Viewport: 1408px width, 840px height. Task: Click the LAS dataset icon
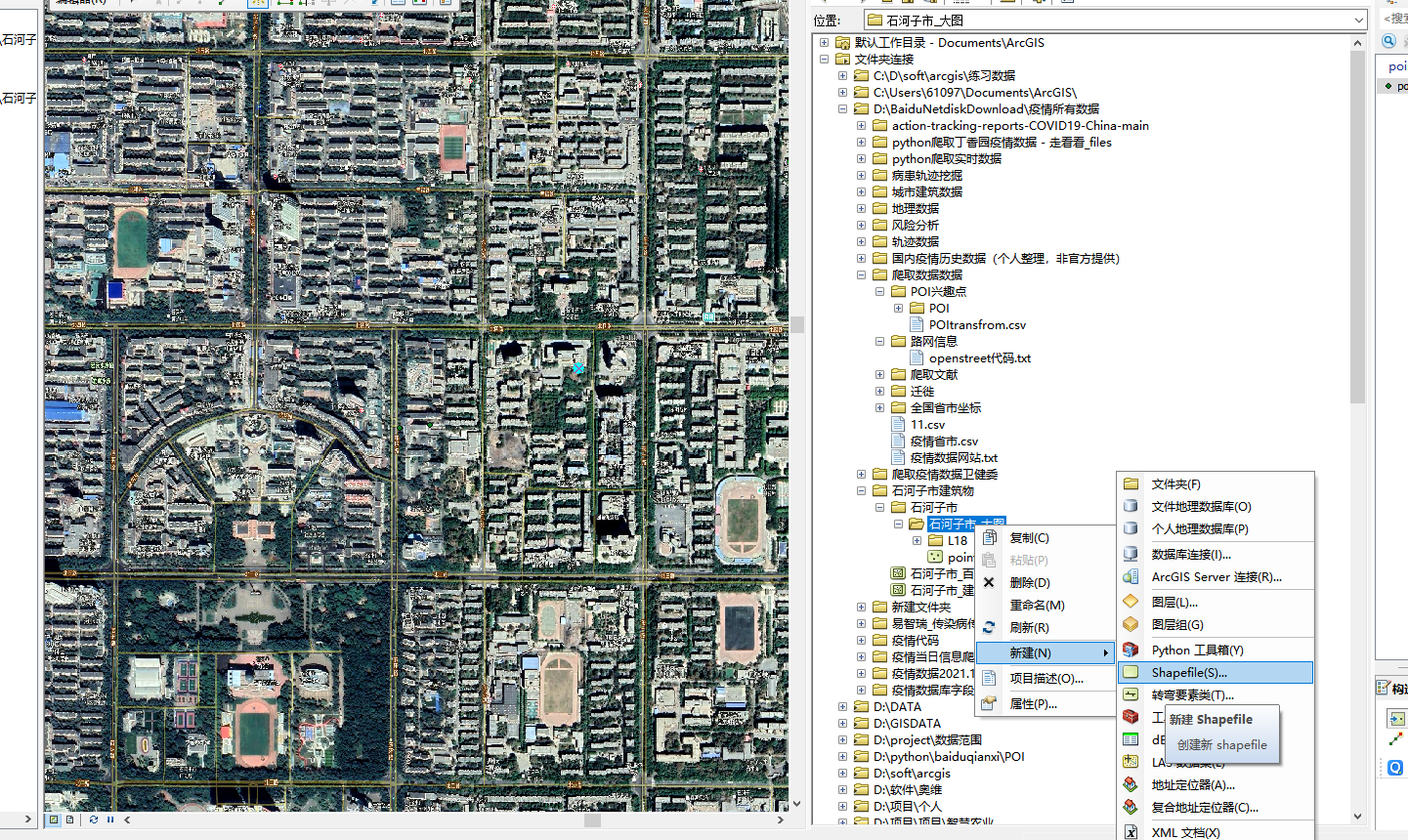1131,762
